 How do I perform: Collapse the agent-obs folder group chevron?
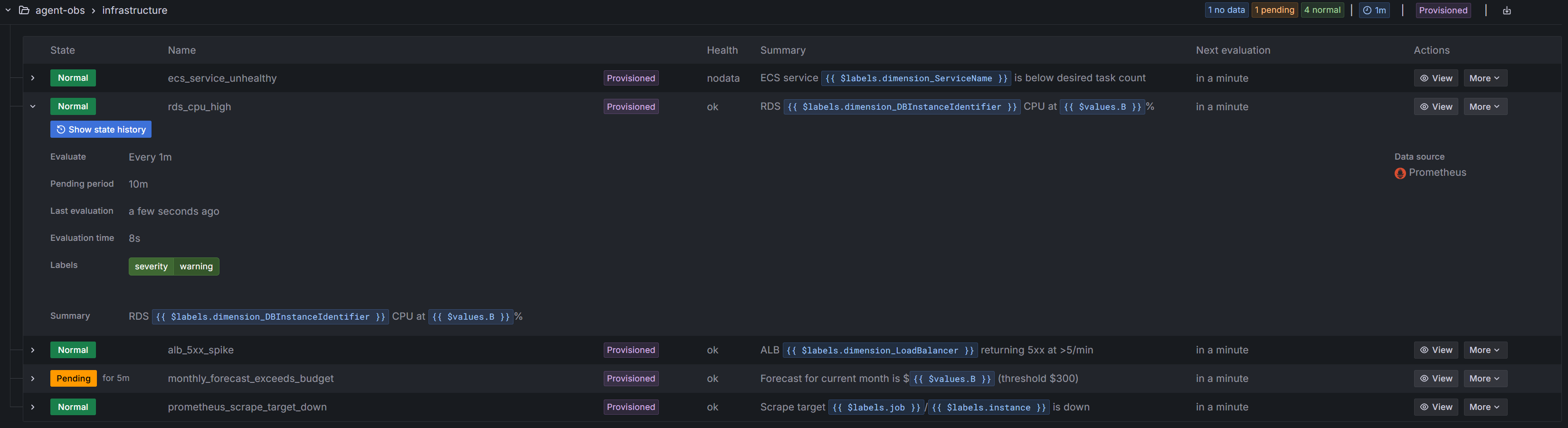(8, 10)
